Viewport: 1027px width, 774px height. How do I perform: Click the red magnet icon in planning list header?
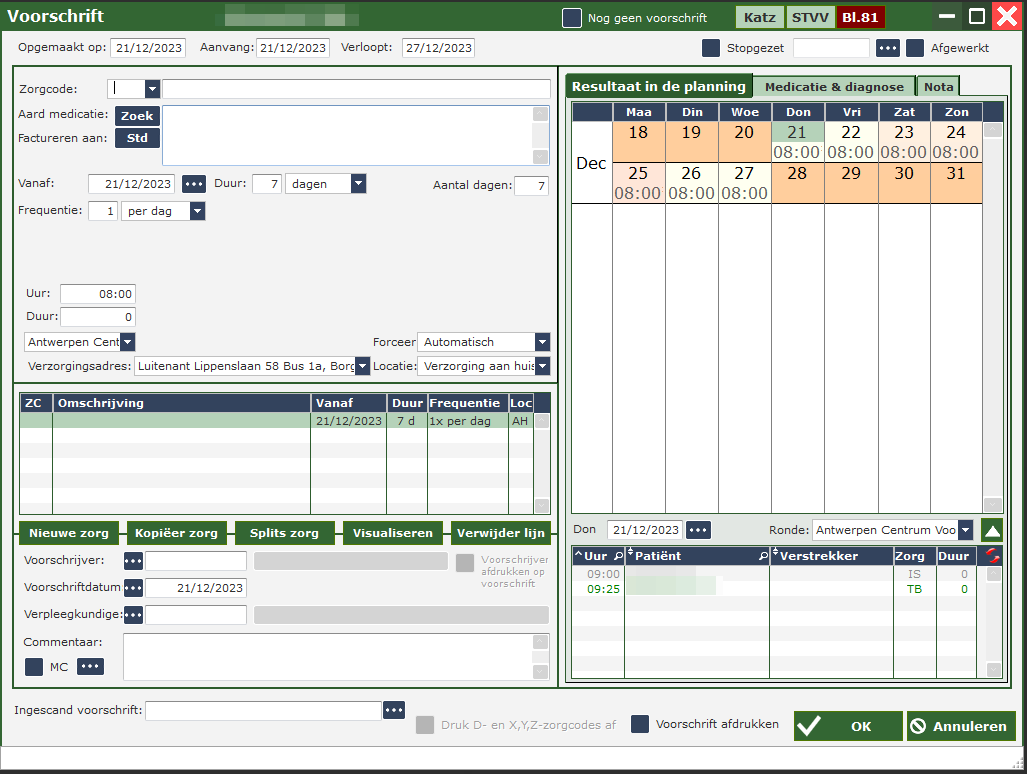click(x=992, y=556)
